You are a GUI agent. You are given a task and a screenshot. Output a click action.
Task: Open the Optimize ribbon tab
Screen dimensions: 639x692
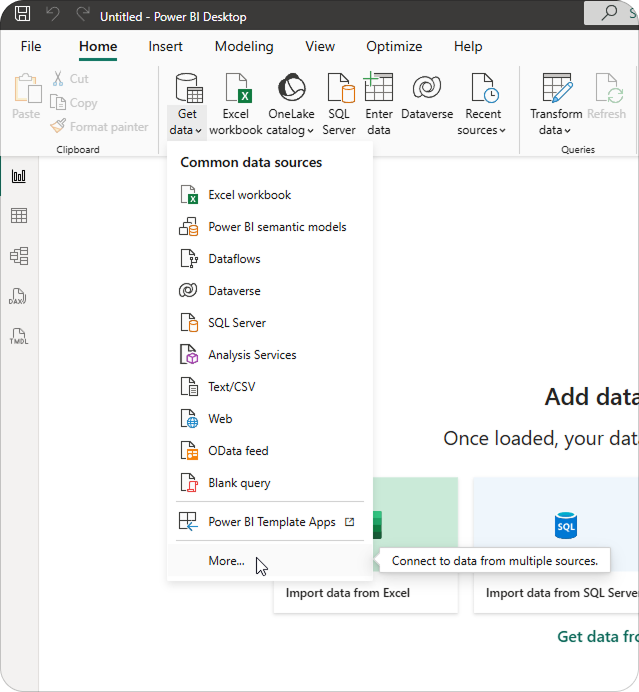394,46
